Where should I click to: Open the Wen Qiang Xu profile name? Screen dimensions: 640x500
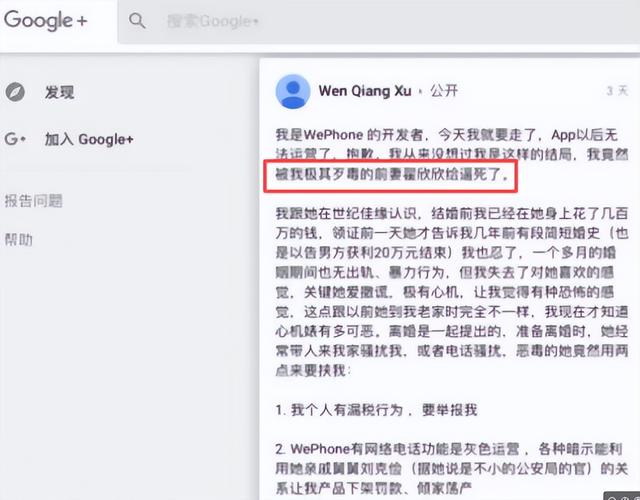tap(365, 91)
